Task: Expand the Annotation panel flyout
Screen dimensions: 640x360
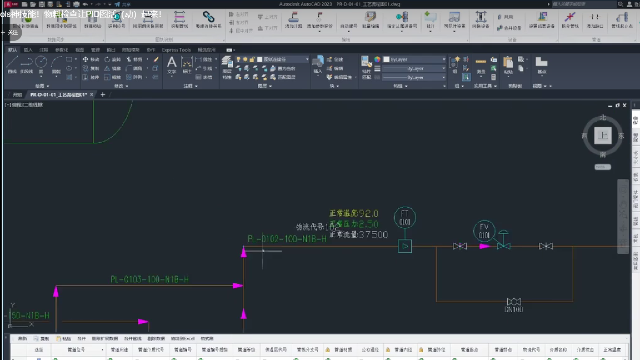Action: click(190, 86)
